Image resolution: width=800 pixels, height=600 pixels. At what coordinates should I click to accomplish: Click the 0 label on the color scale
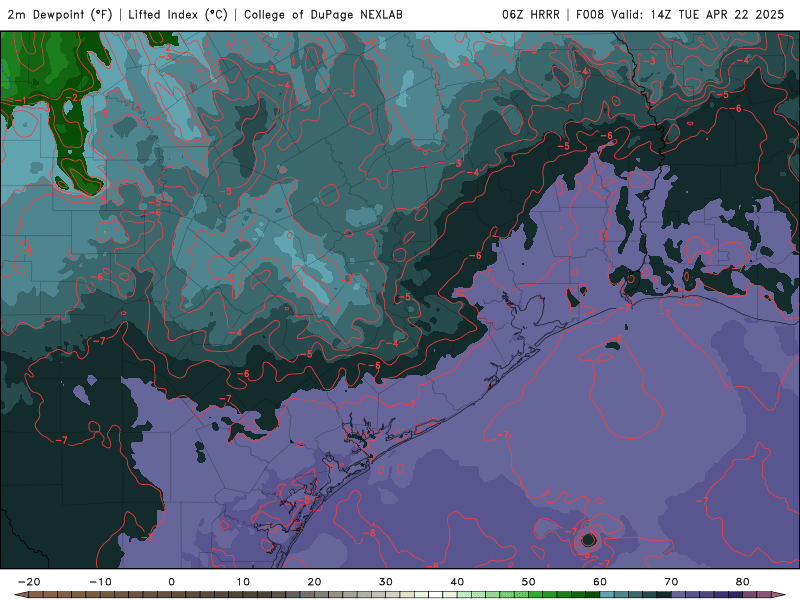point(171,582)
